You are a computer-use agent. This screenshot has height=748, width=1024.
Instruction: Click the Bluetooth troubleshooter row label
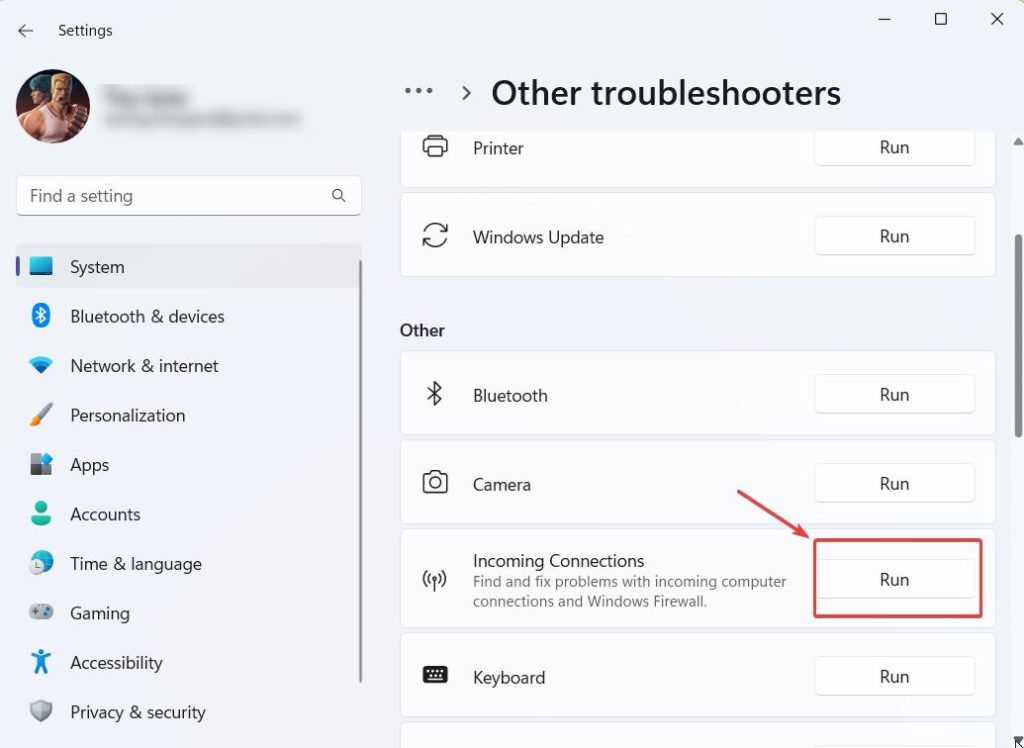coord(510,395)
